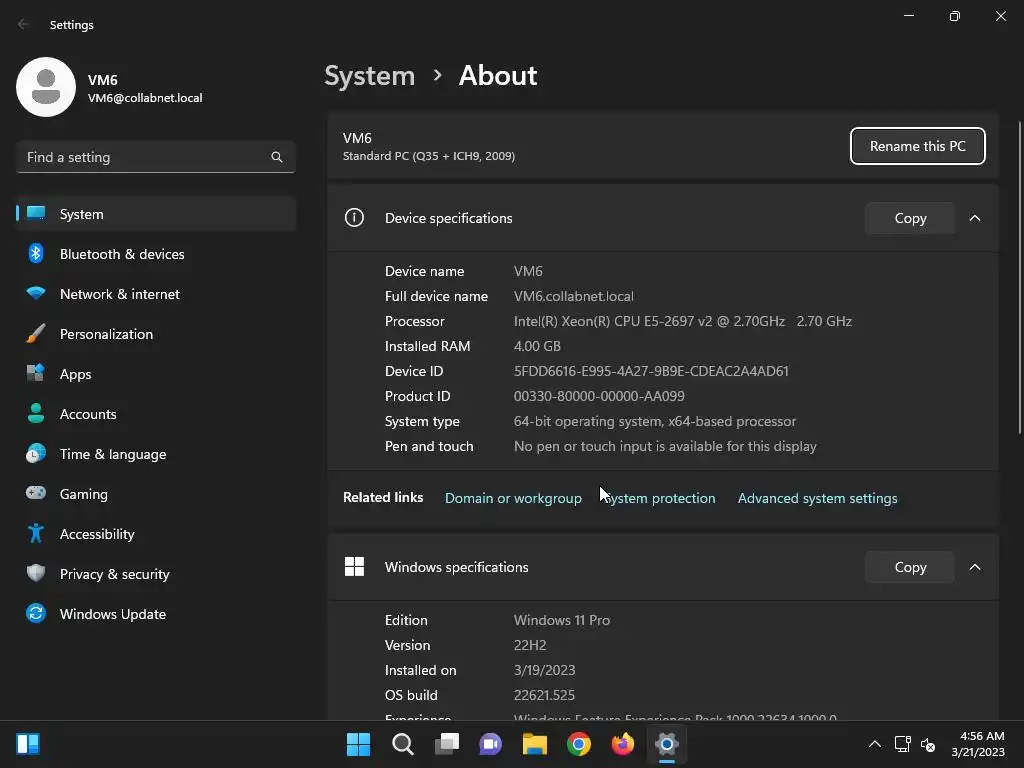Image resolution: width=1024 pixels, height=768 pixels.
Task: Open Apps settings
Action: 156,374
